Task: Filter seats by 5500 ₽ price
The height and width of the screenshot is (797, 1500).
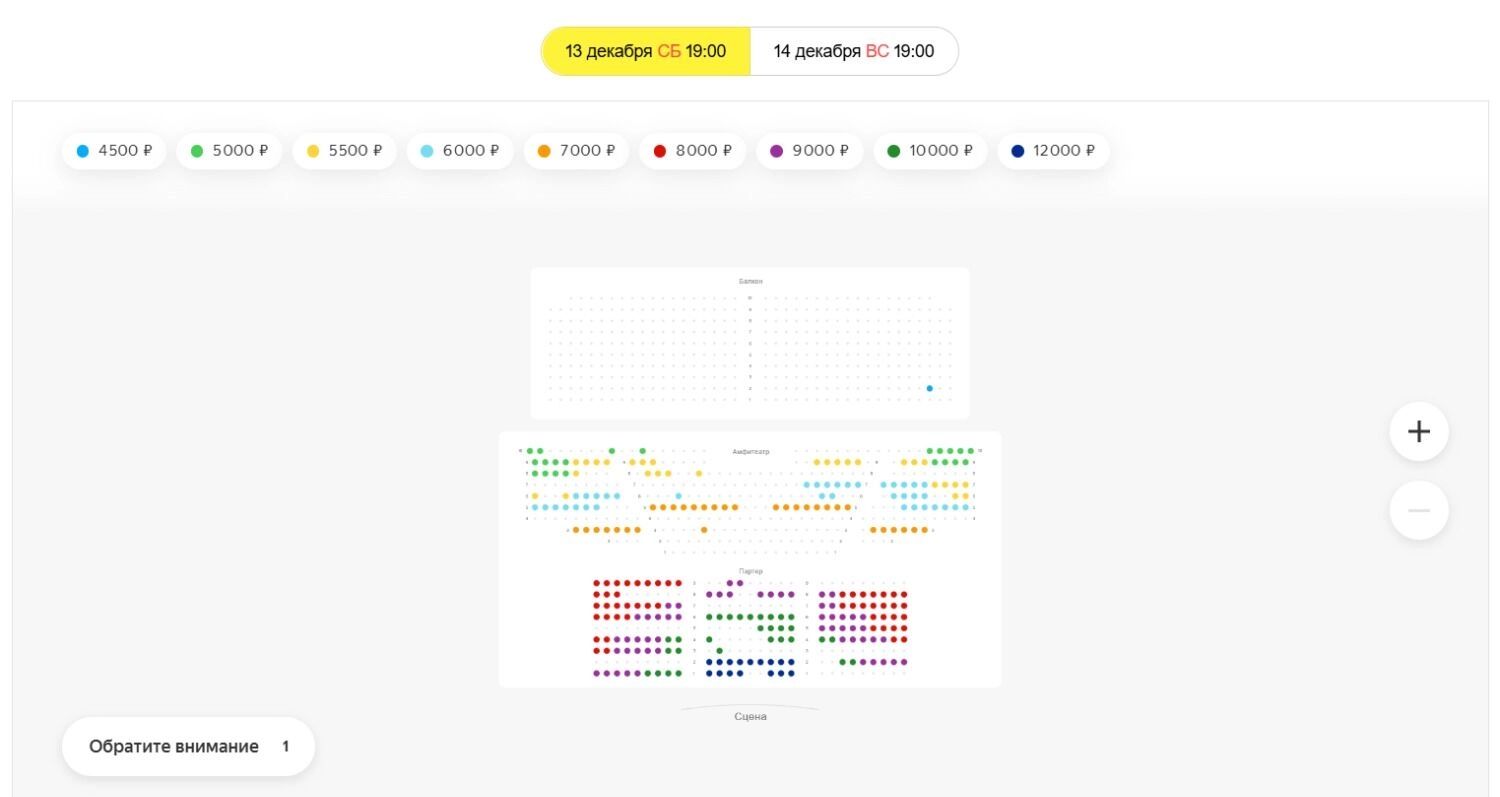Action: tap(344, 151)
